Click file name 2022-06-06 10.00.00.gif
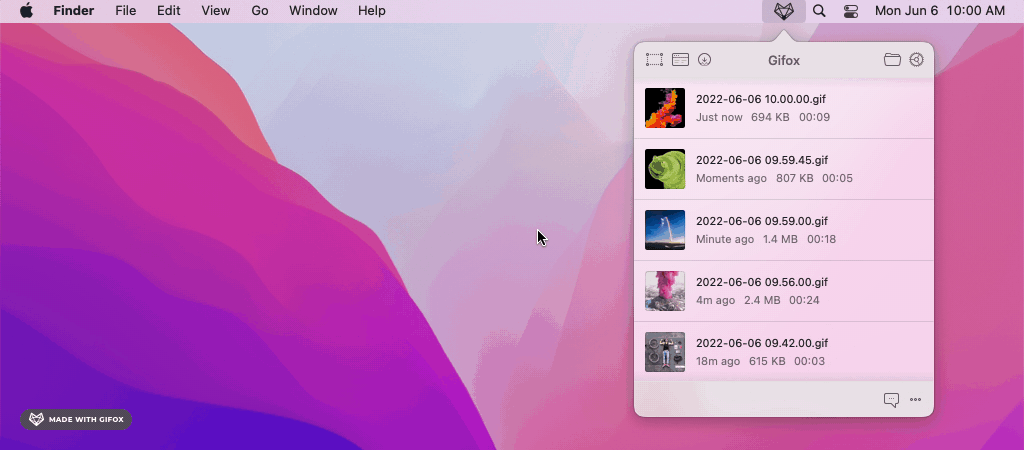1024x450 pixels. [x=761, y=99]
